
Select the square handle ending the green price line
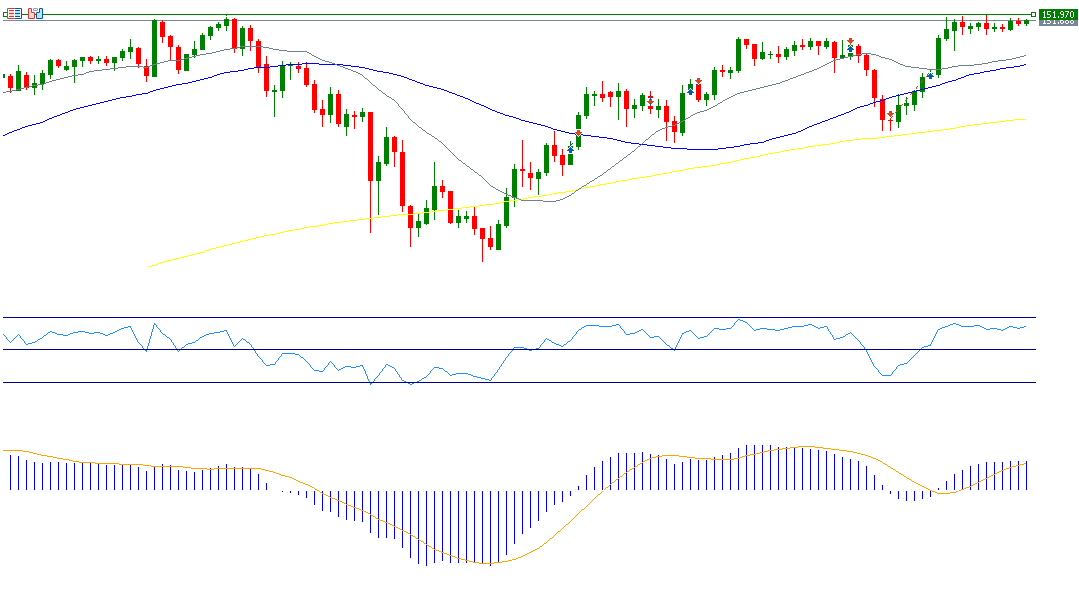pos(1033,14)
